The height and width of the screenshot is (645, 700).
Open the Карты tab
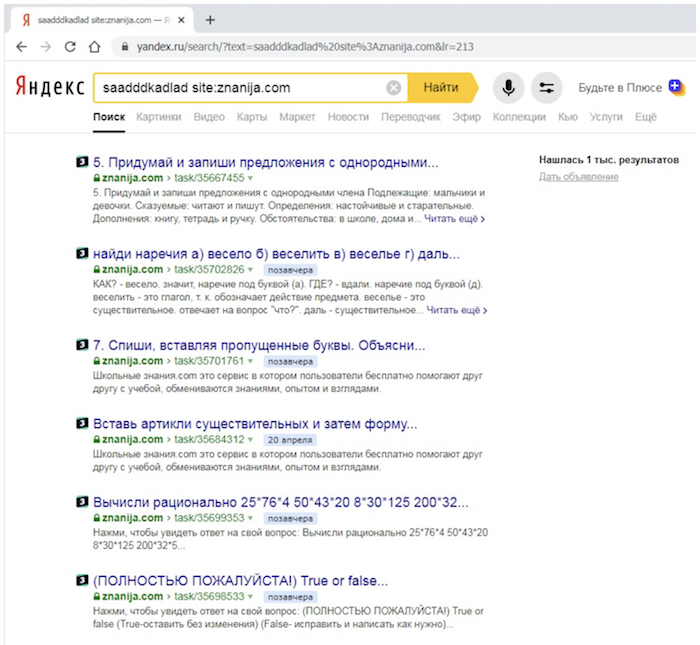click(x=252, y=117)
